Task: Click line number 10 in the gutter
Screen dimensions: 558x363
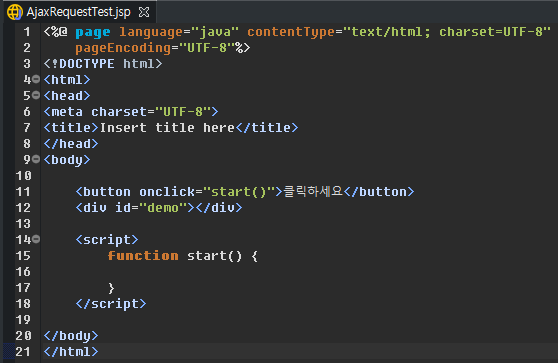Action: [23, 176]
